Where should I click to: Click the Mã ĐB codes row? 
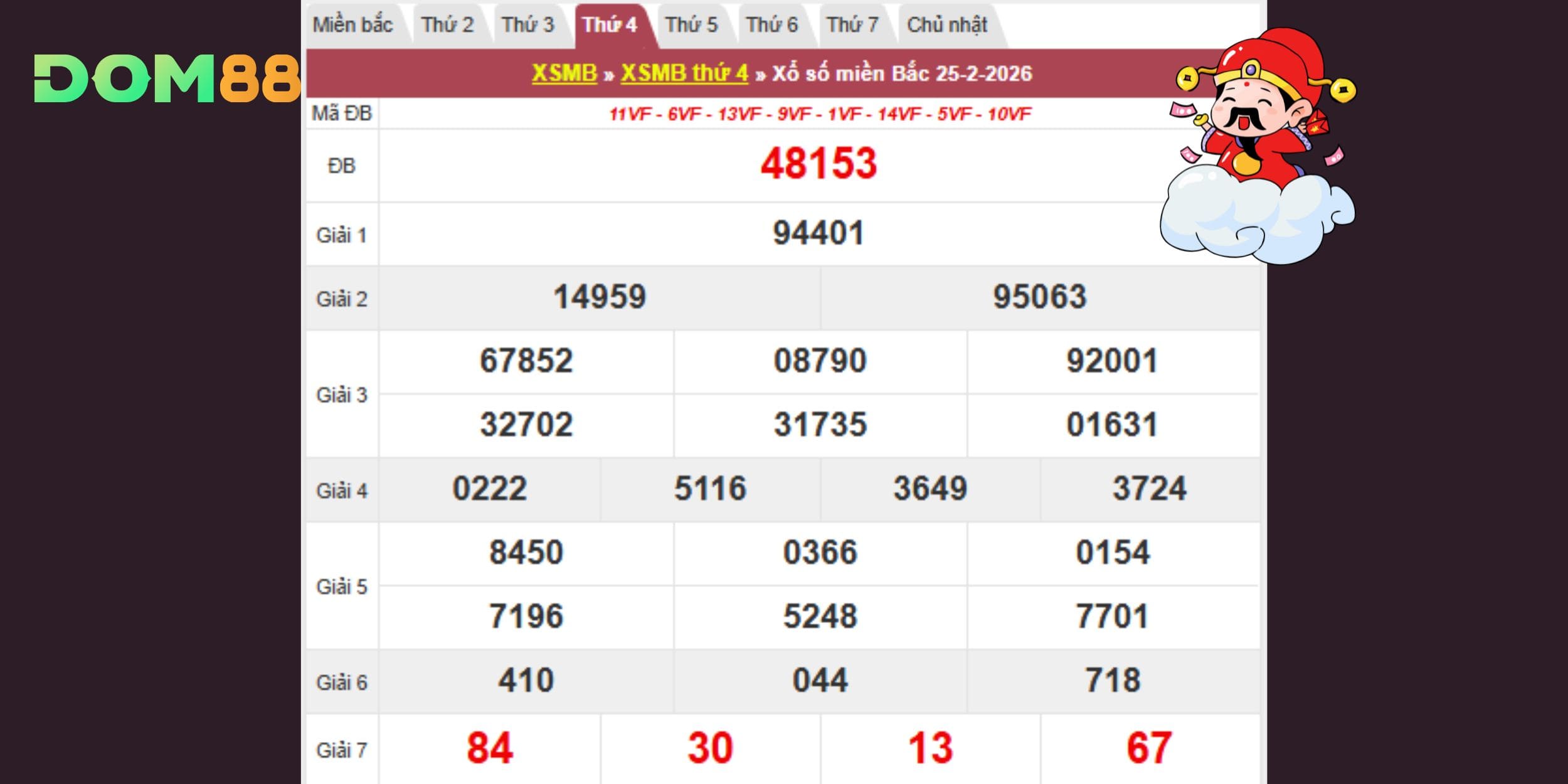click(x=820, y=114)
